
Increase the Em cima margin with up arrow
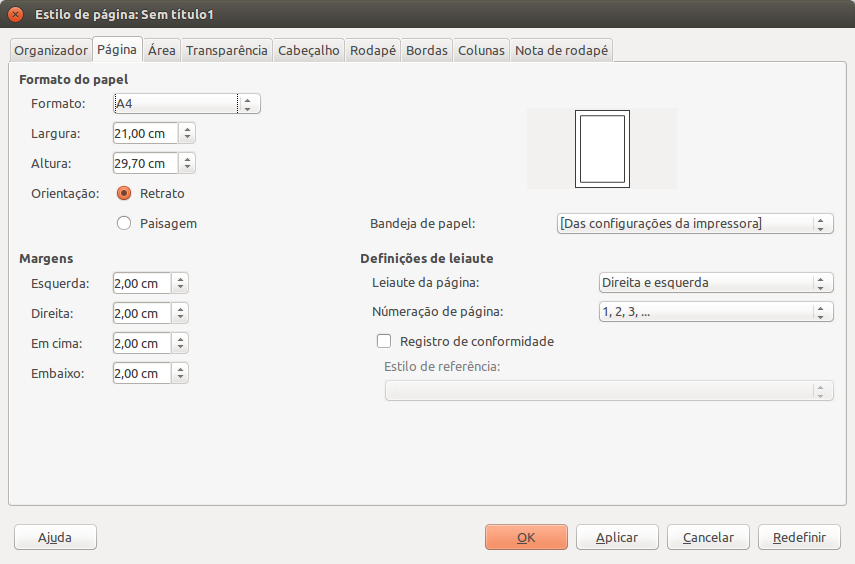[180, 339]
